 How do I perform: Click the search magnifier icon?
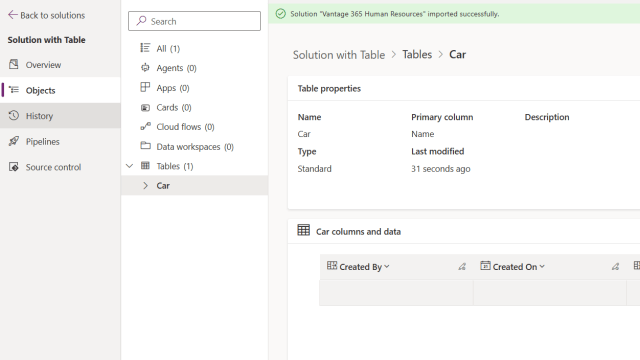[x=141, y=21]
